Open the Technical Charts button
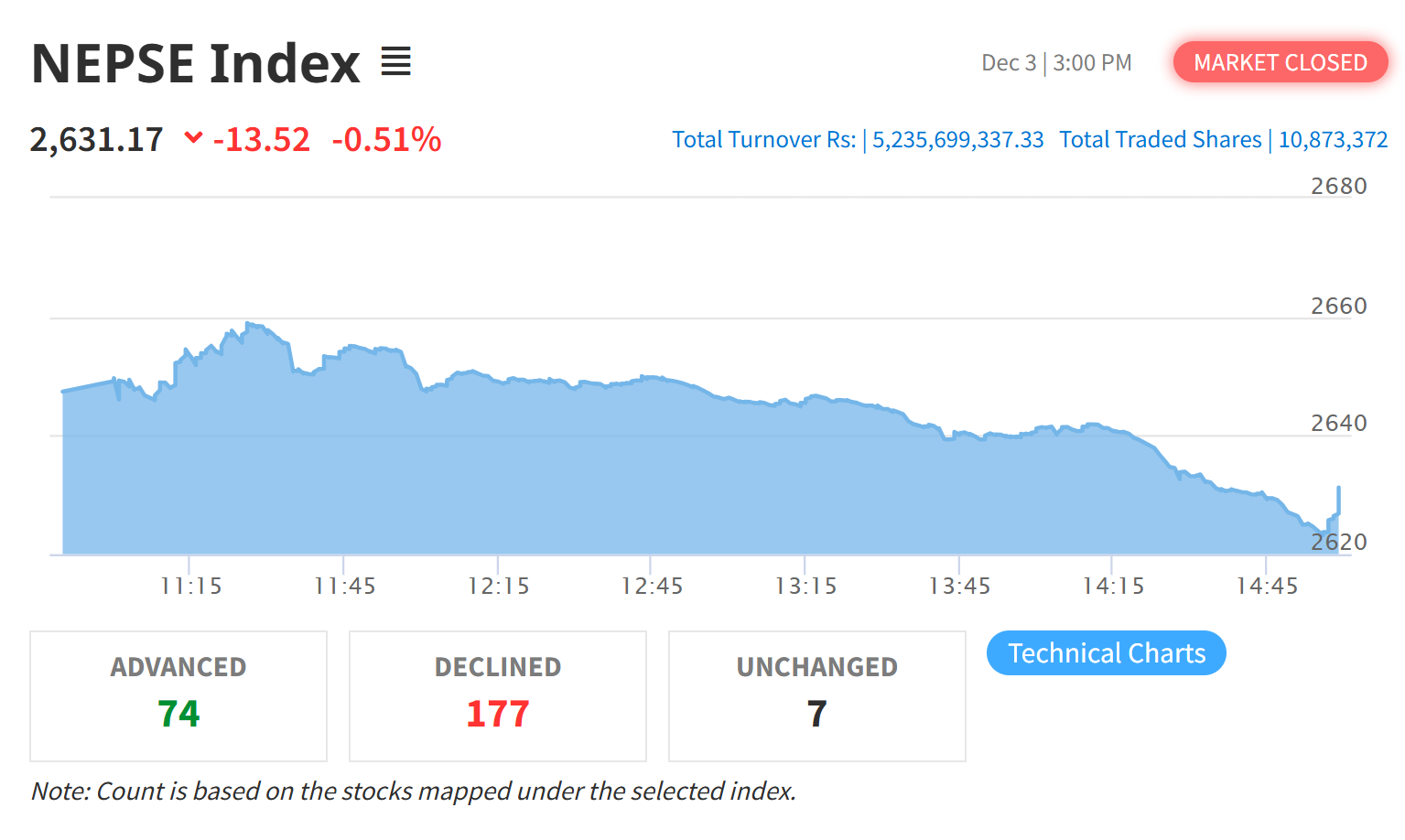Image resolution: width=1405 pixels, height=840 pixels. 1106,653
